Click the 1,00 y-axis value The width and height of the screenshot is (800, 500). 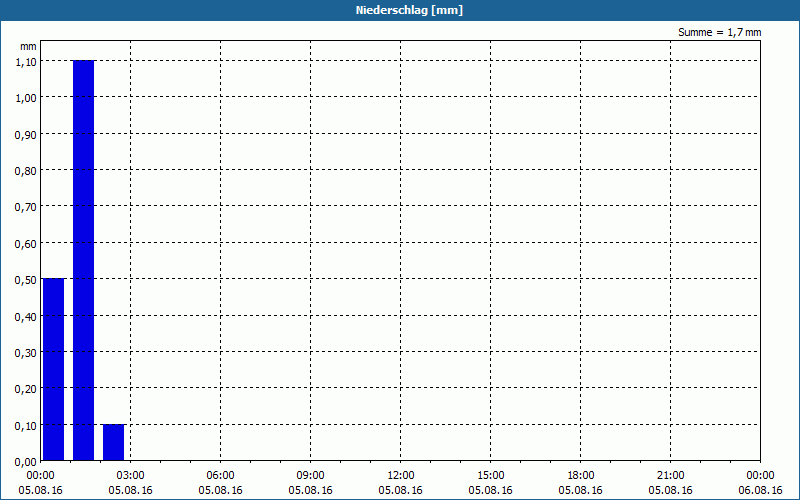[26, 98]
